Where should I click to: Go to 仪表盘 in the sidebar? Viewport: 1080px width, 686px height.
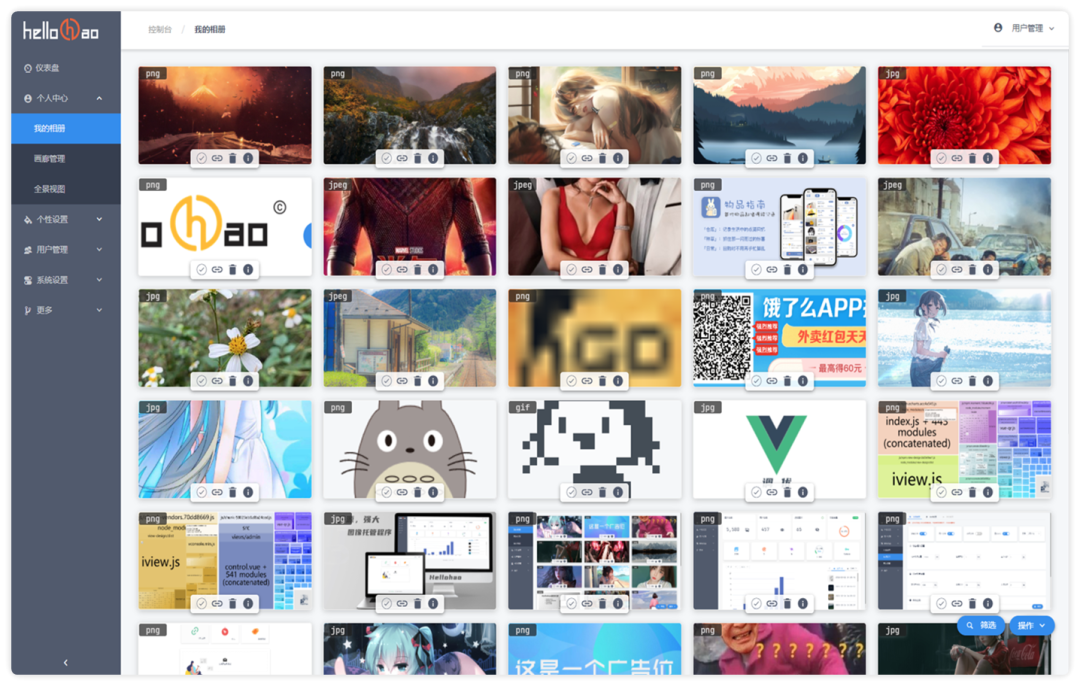click(x=65, y=68)
